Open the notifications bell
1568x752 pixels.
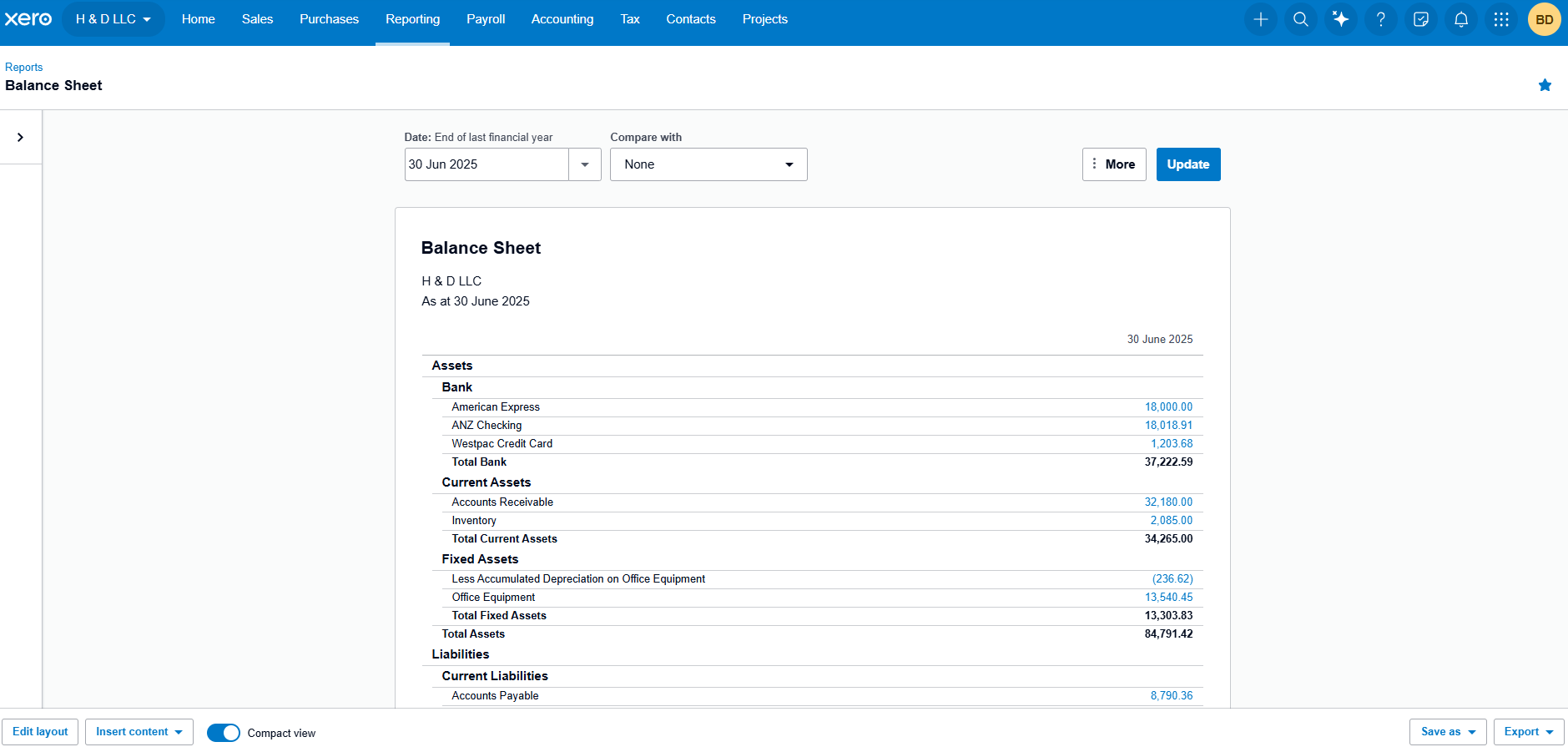(1460, 19)
